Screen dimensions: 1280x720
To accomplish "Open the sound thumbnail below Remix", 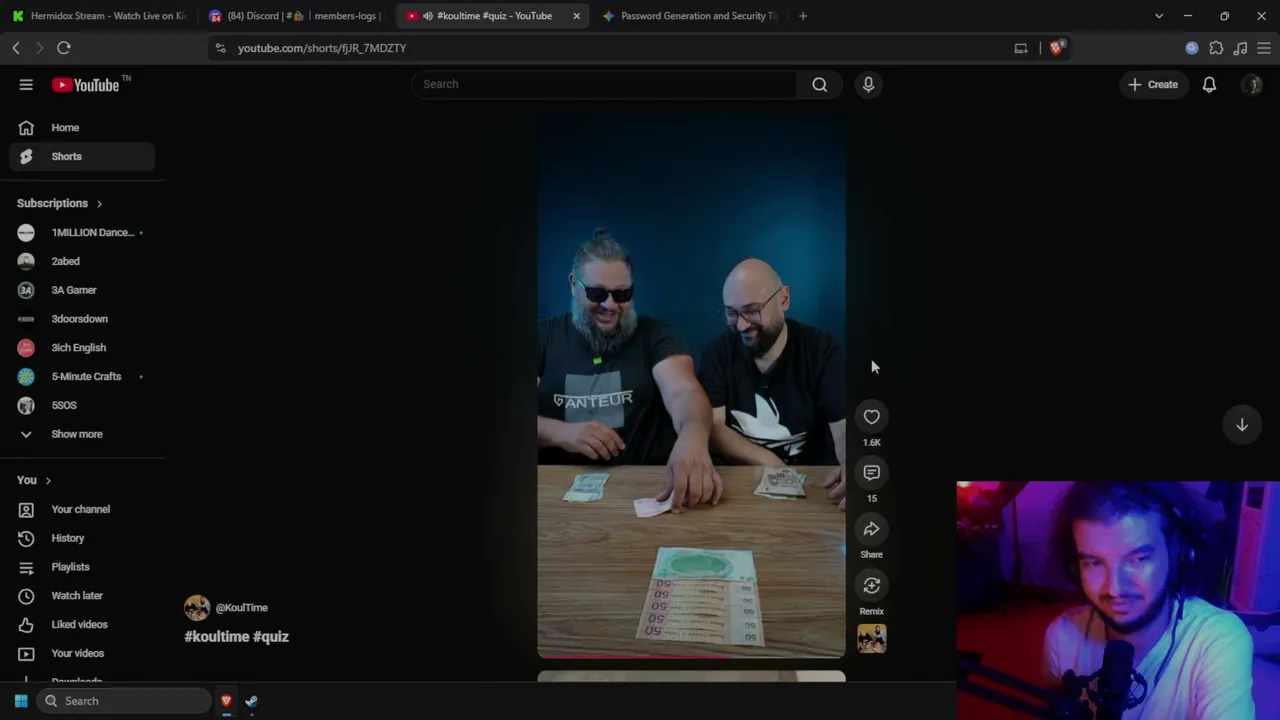I will [x=872, y=639].
